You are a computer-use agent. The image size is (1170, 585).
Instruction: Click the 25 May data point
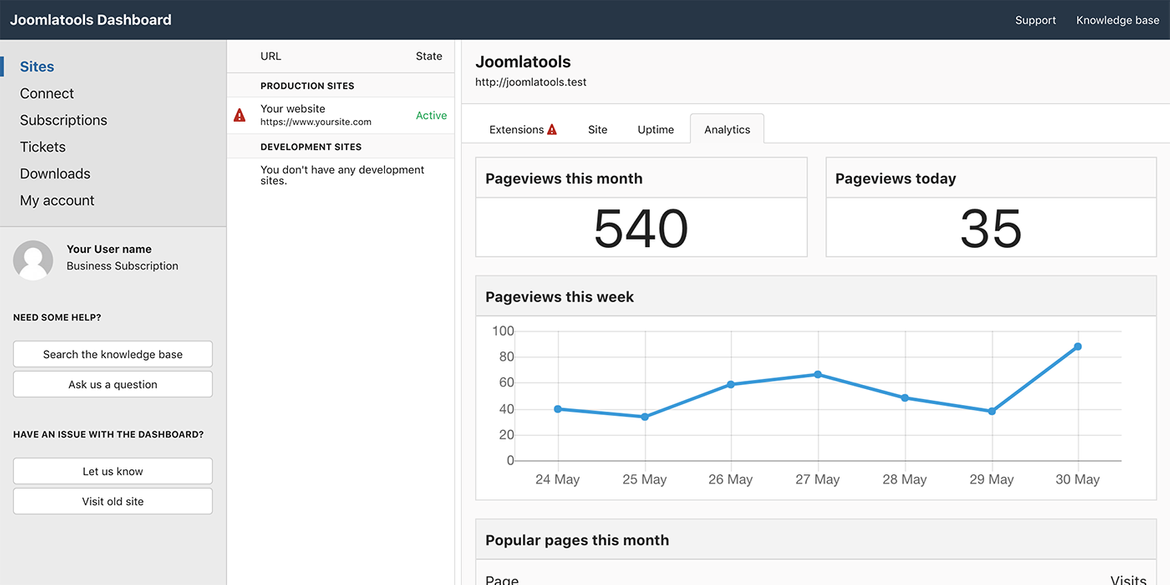tap(645, 416)
